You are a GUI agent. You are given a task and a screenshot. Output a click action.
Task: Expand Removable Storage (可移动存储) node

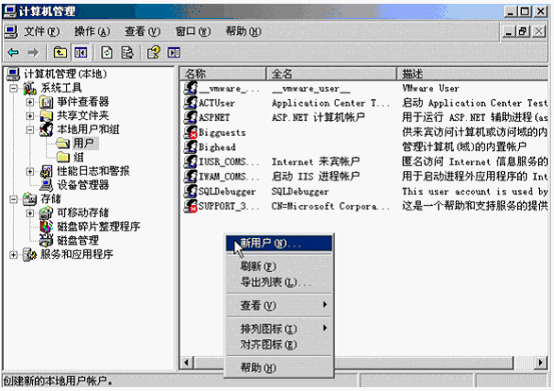pos(30,213)
